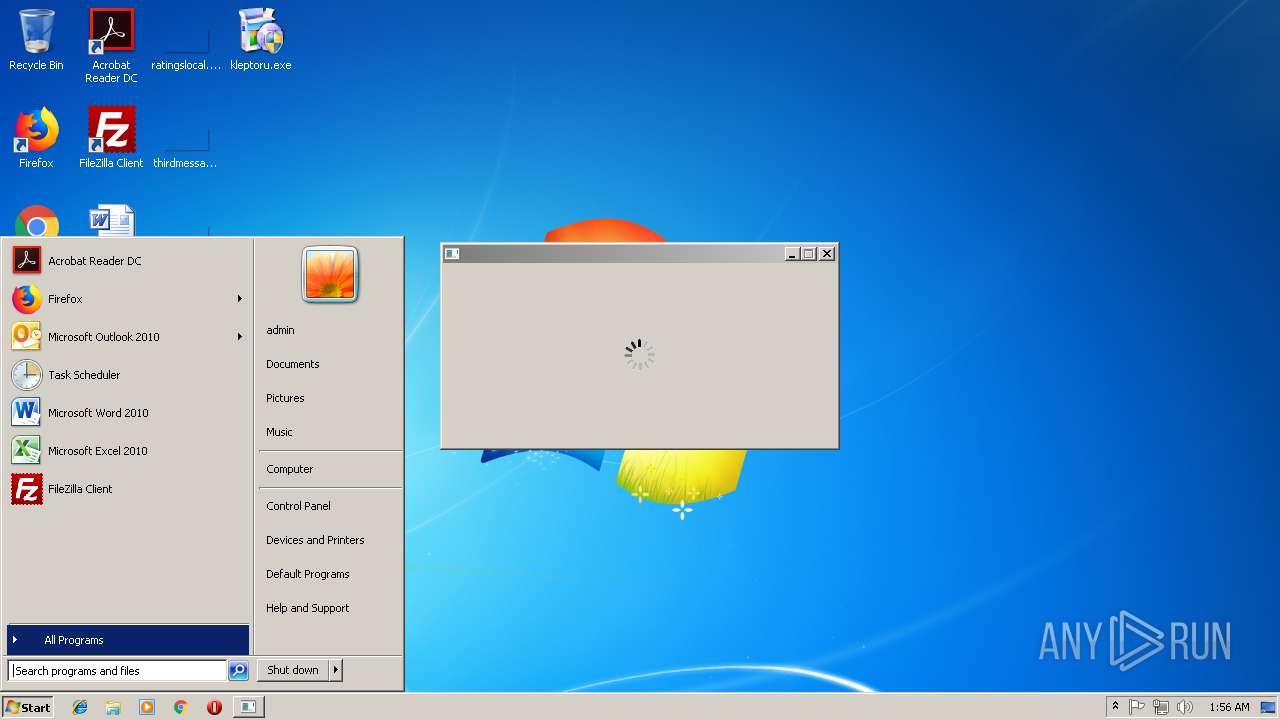The width and height of the screenshot is (1280, 720).
Task: Select the FileZilla Client desktop shortcut
Action: click(111, 138)
